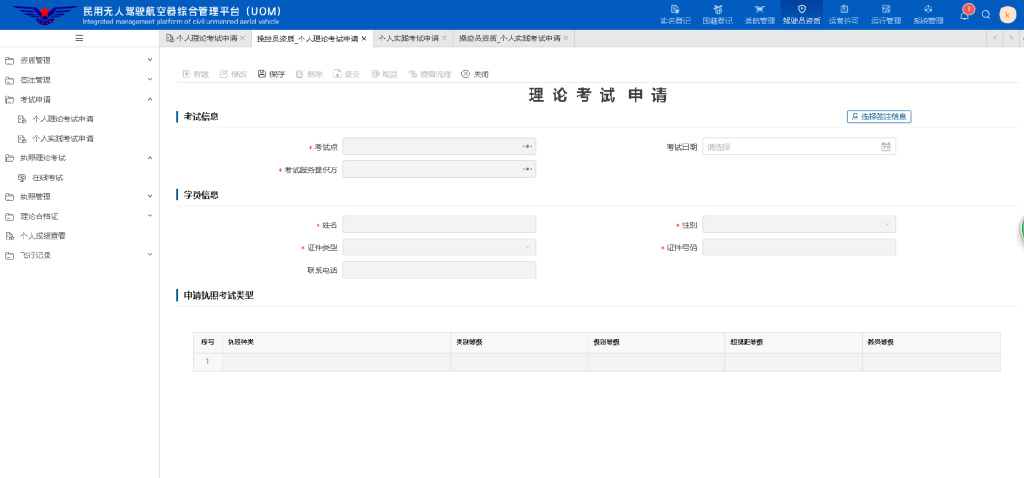The image size is (1024, 478).
Task: Click the 教员等级 column header
Action: (931, 343)
